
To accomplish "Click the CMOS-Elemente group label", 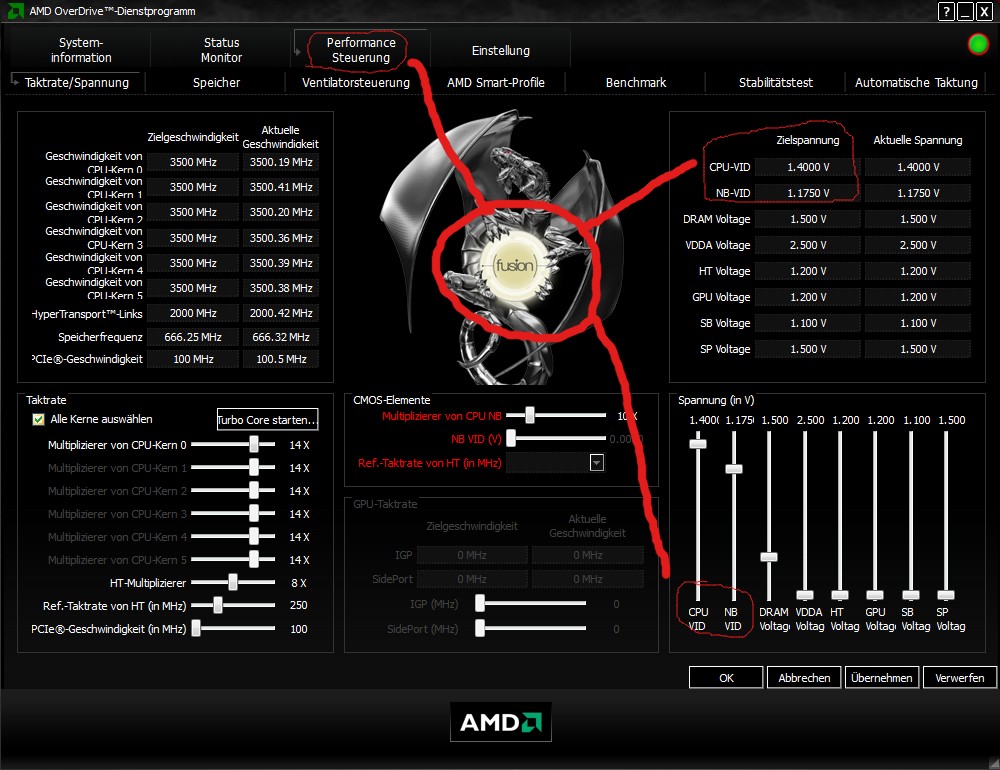I will [x=392, y=400].
